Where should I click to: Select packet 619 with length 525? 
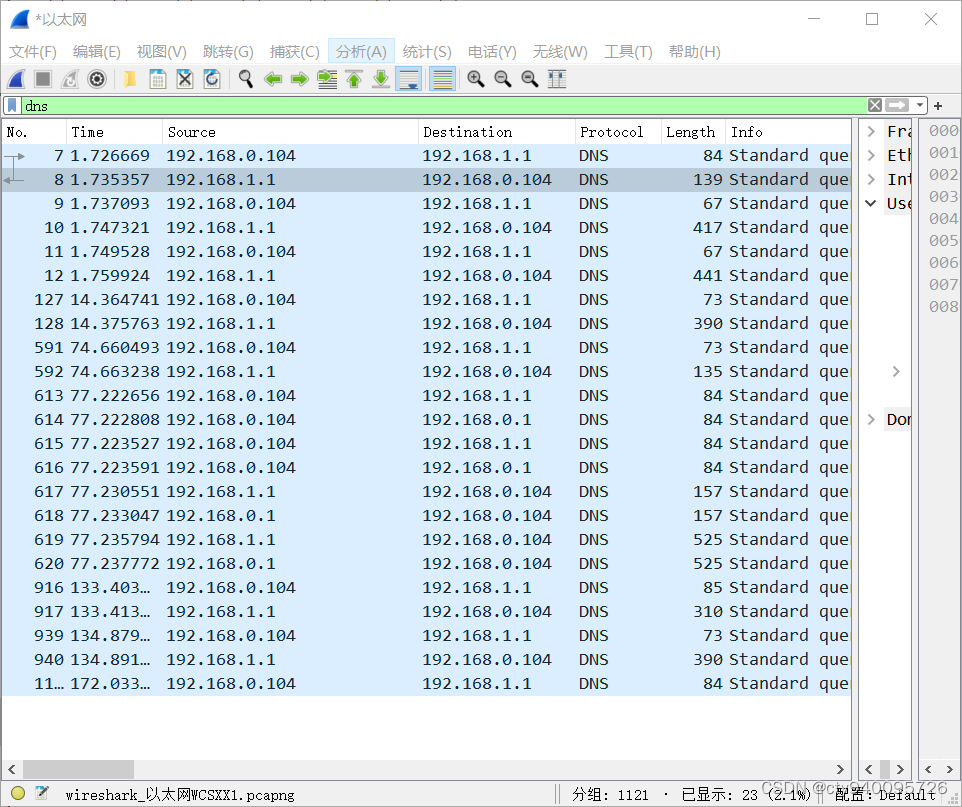click(x=426, y=539)
